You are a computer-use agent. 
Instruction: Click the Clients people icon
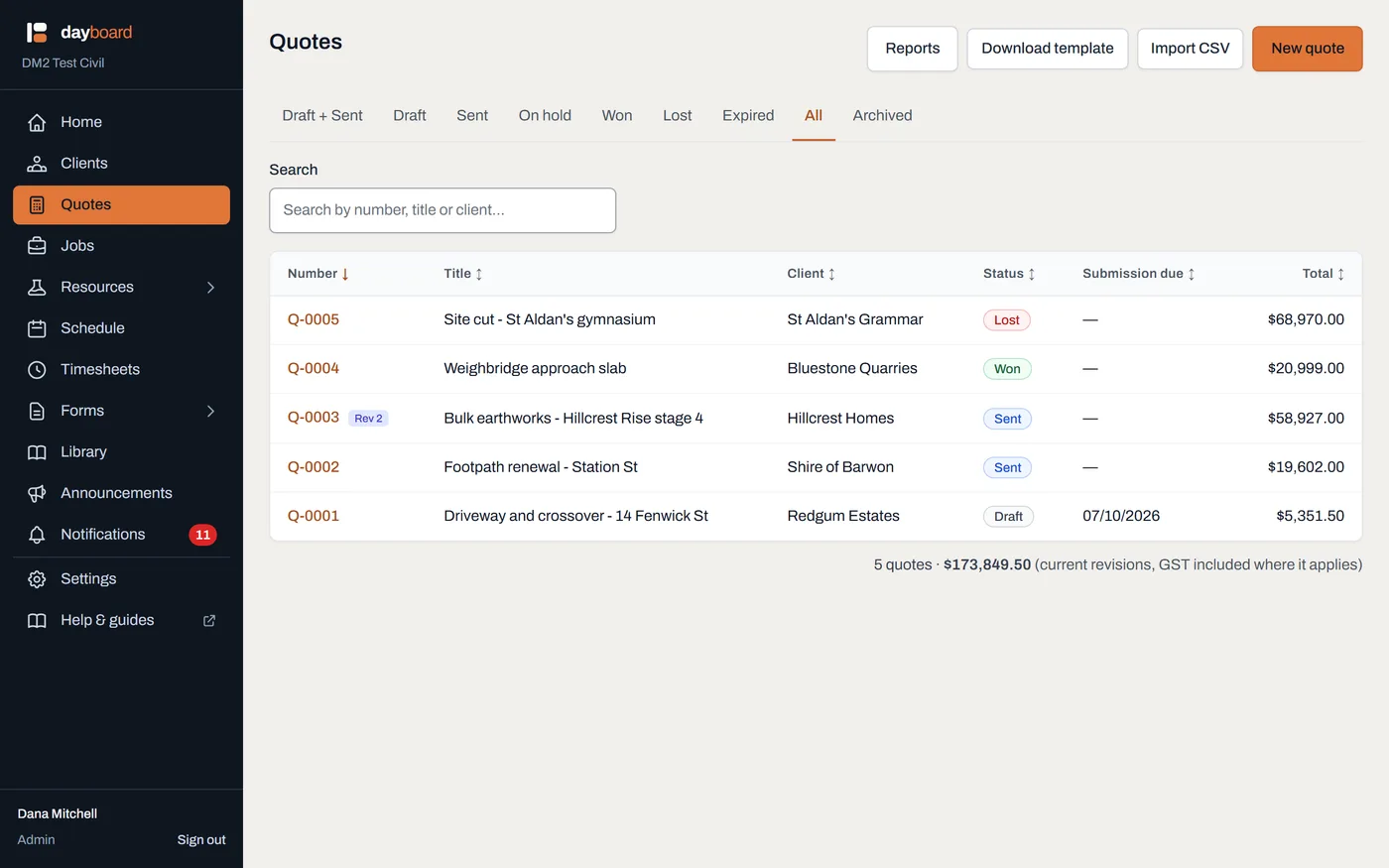click(x=37, y=164)
